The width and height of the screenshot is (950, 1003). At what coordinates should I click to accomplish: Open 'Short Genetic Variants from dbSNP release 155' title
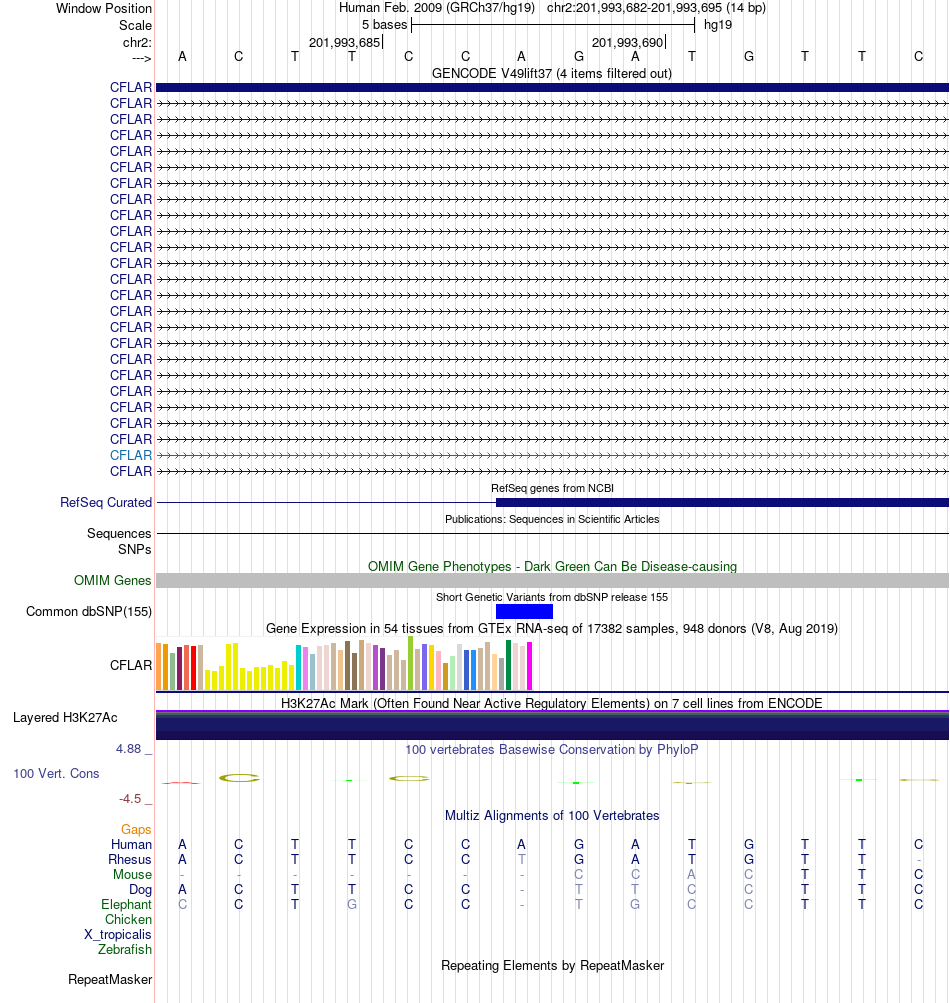point(551,597)
